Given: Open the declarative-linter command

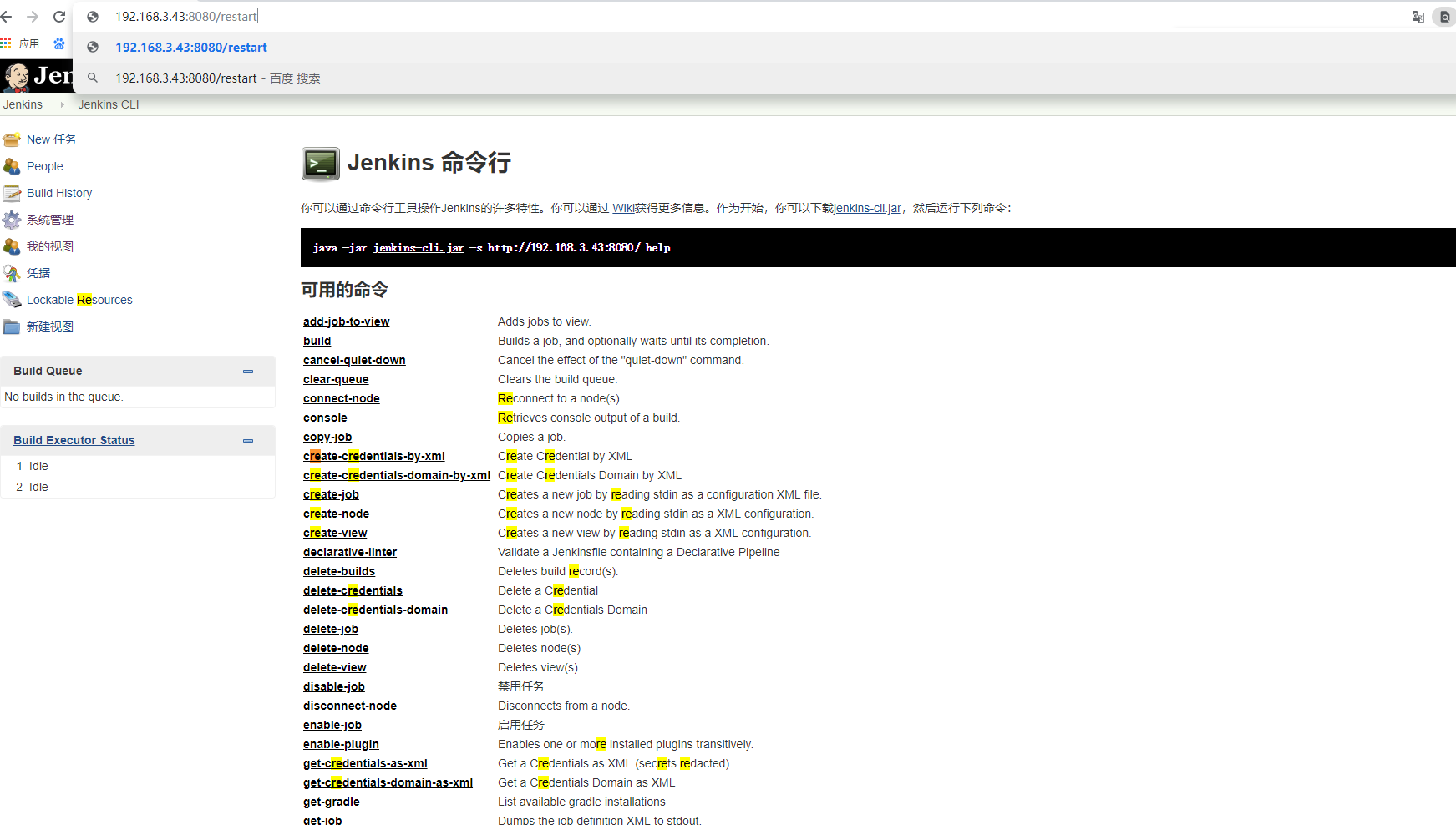Looking at the screenshot, I should click(x=350, y=552).
